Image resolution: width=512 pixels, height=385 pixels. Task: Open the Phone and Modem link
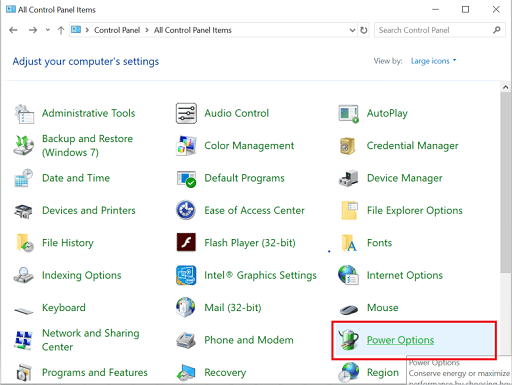pos(249,340)
